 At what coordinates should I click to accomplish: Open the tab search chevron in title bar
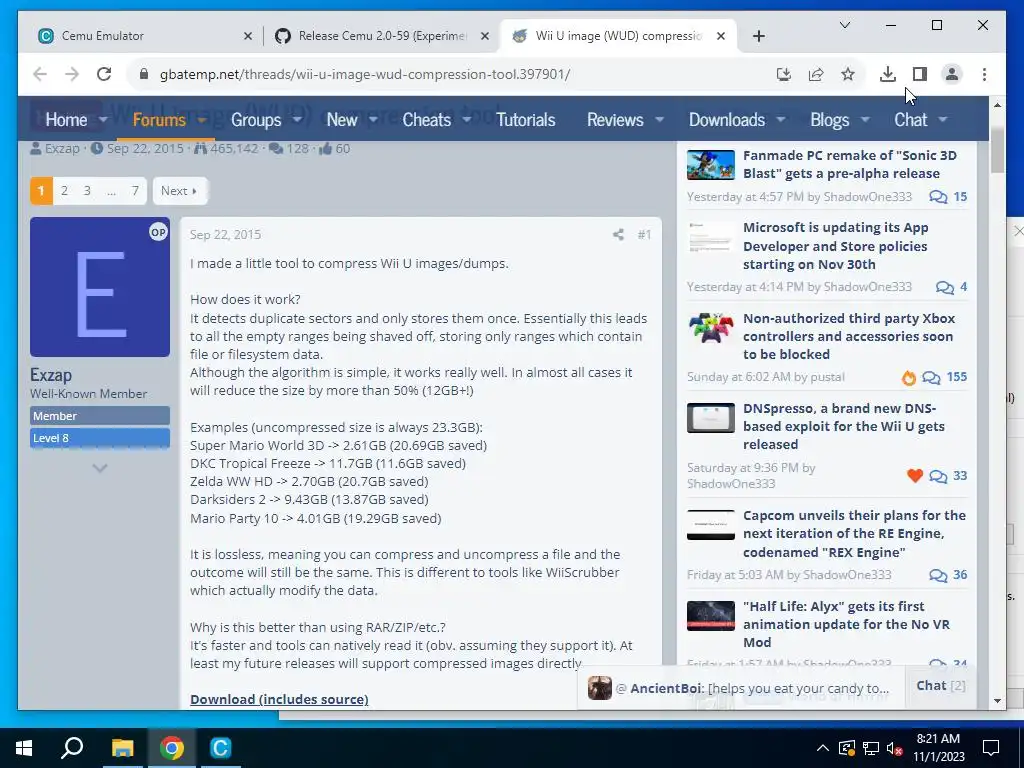point(844,25)
